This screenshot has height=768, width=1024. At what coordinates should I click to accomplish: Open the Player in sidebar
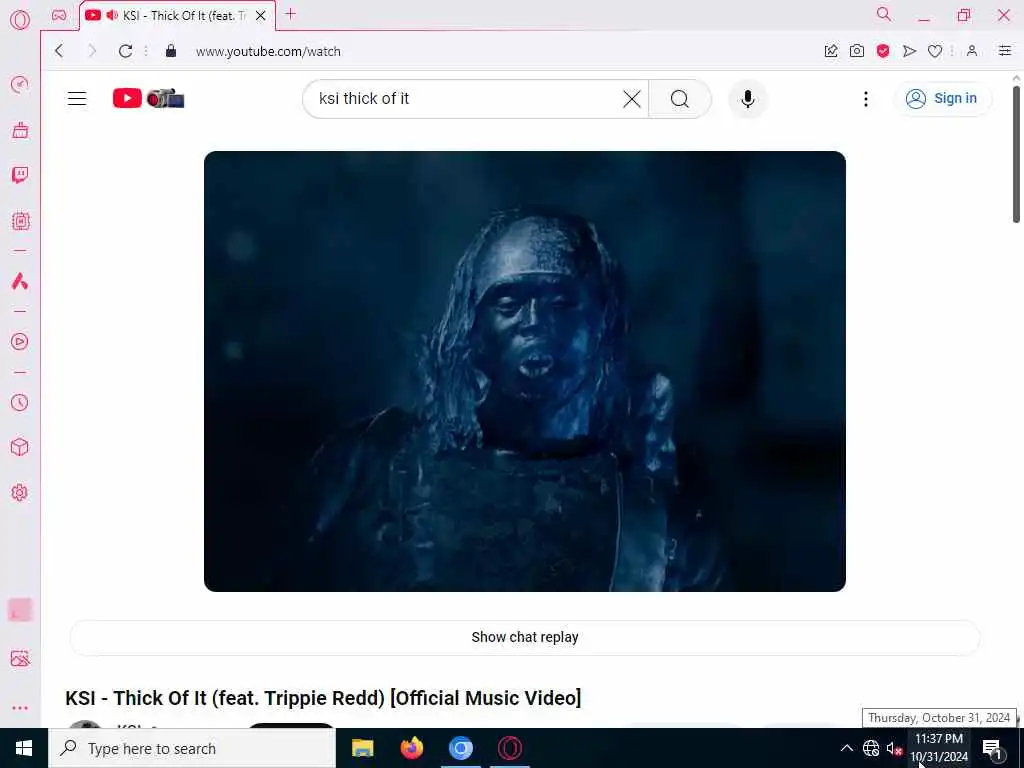tap(20, 342)
